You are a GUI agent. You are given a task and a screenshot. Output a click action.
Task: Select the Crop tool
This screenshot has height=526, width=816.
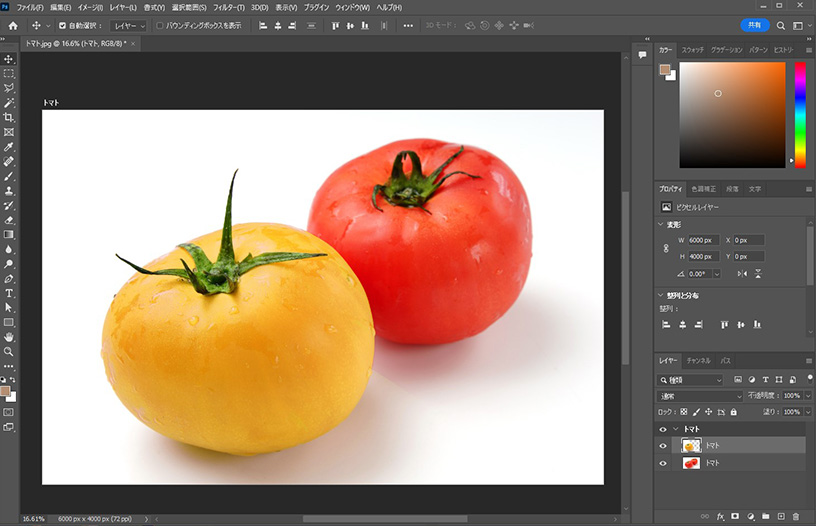[9, 117]
